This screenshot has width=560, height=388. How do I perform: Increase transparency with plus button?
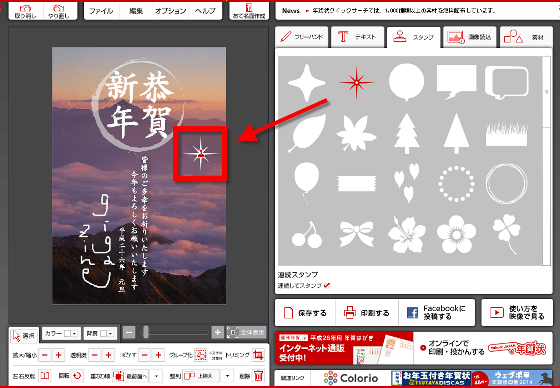(x=108, y=355)
